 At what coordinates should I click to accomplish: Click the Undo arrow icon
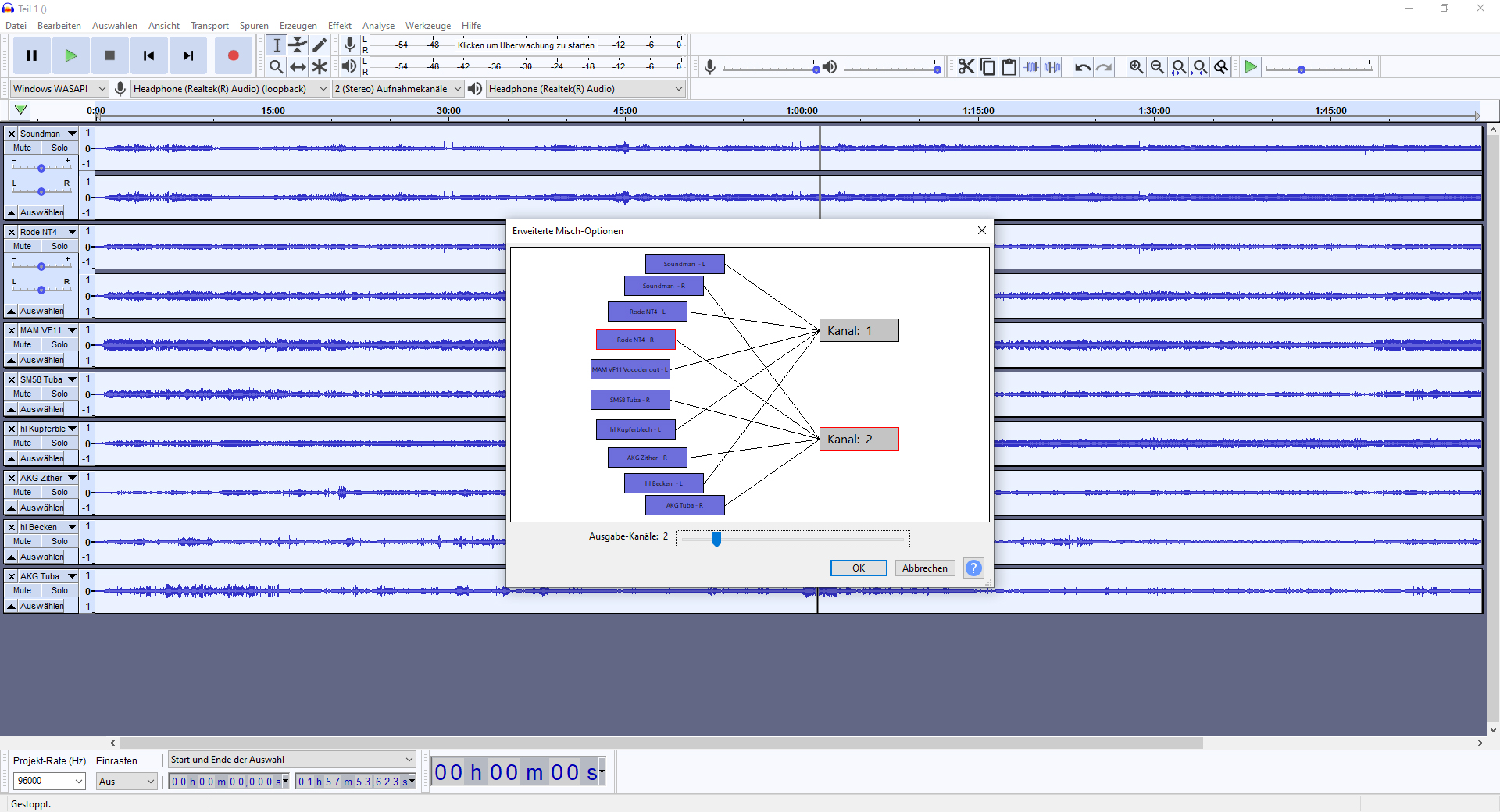[1082, 67]
